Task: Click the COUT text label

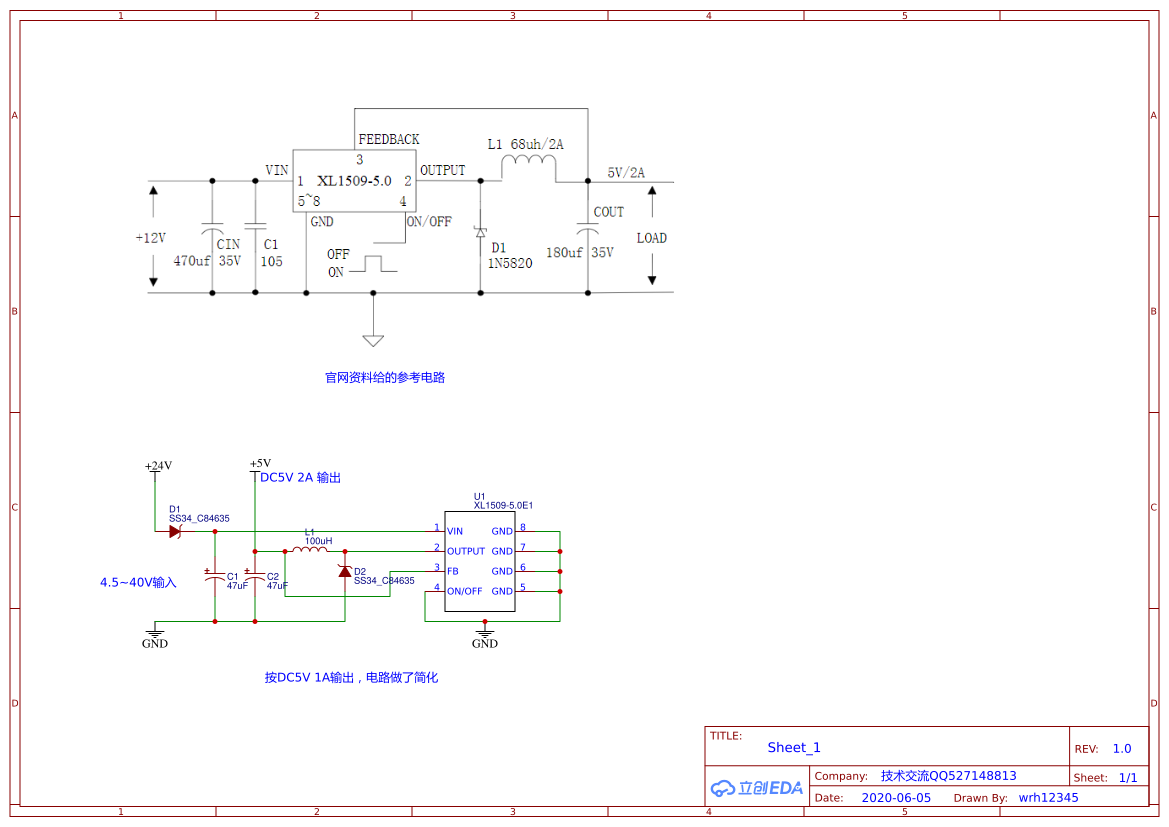Action: click(608, 212)
